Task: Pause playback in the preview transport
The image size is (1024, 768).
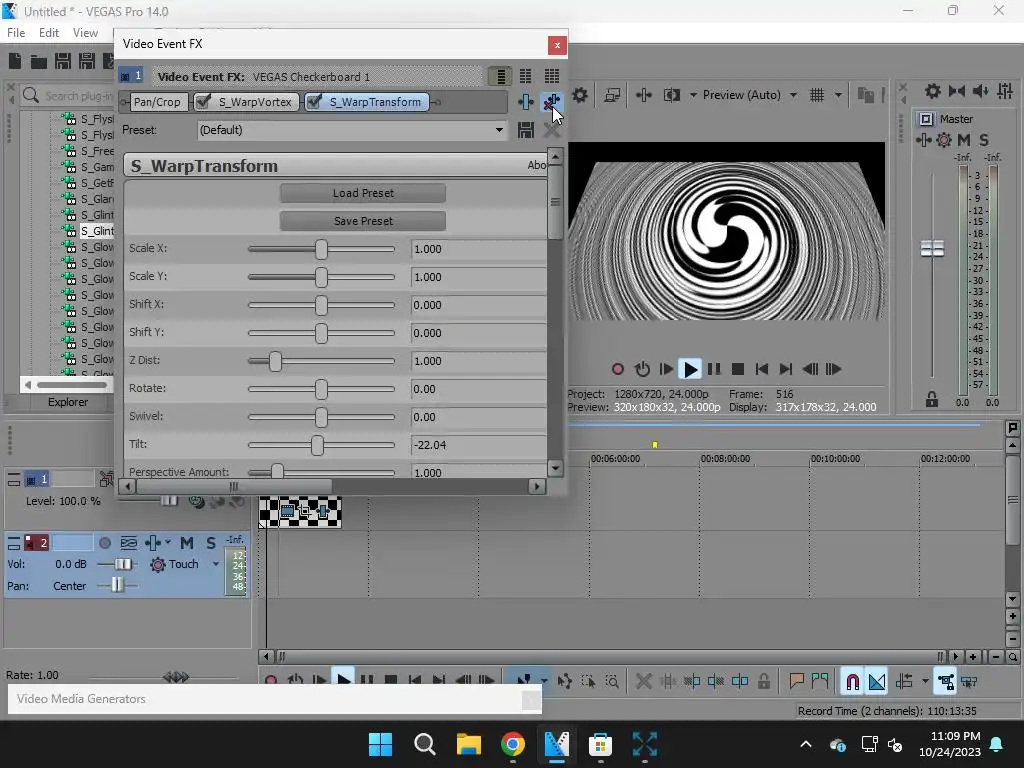Action: point(714,370)
